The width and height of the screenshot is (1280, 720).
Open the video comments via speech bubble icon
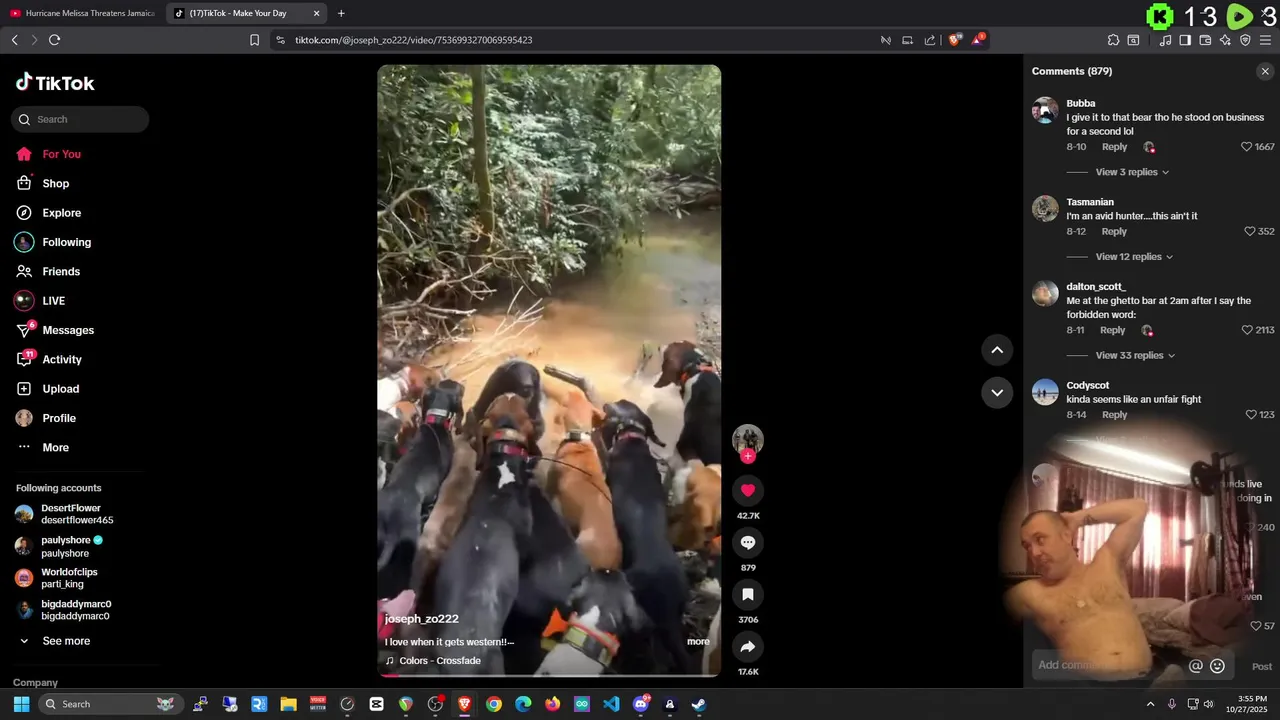pos(747,542)
